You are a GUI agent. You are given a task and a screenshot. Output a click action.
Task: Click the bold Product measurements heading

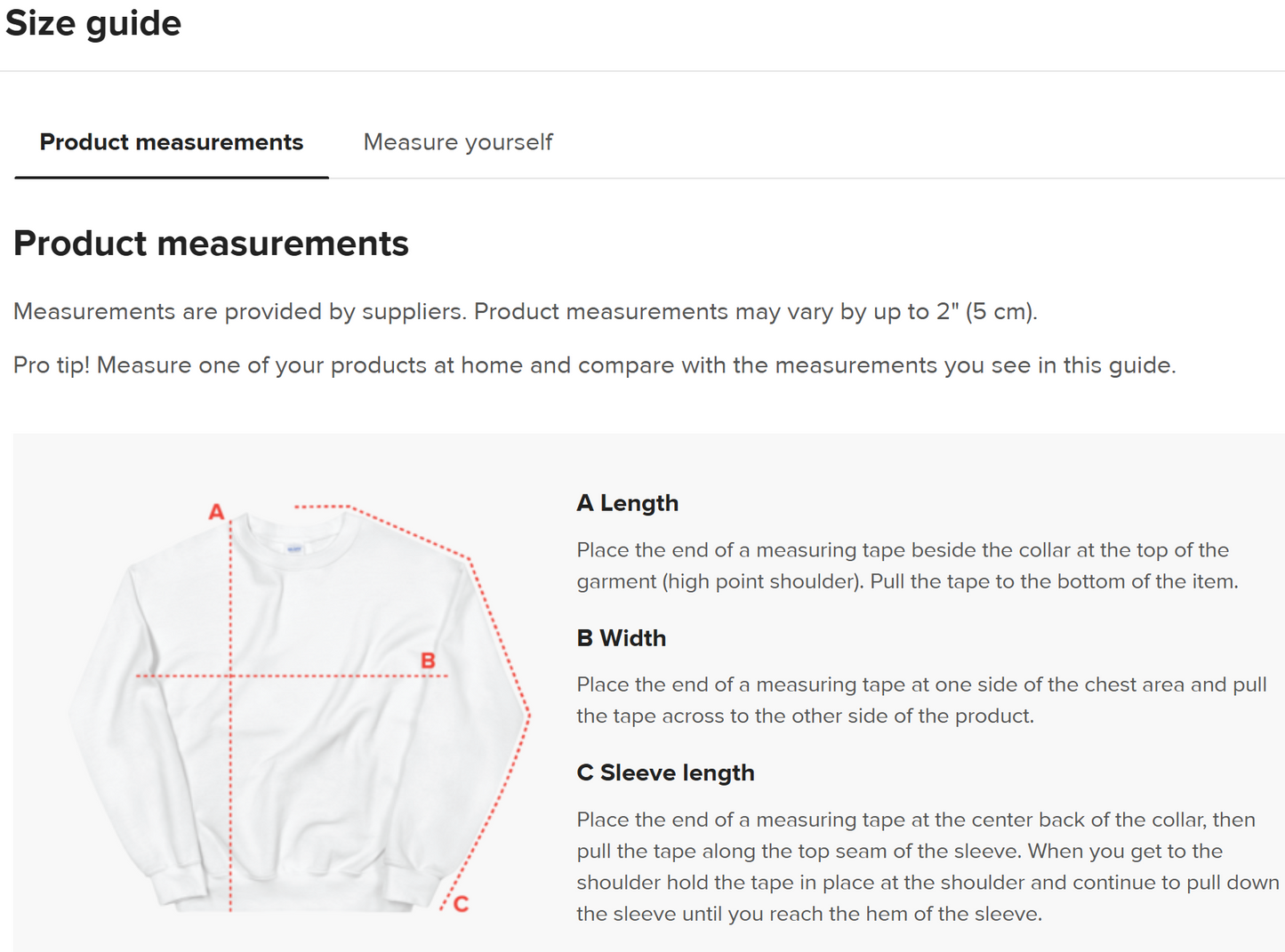tap(211, 244)
